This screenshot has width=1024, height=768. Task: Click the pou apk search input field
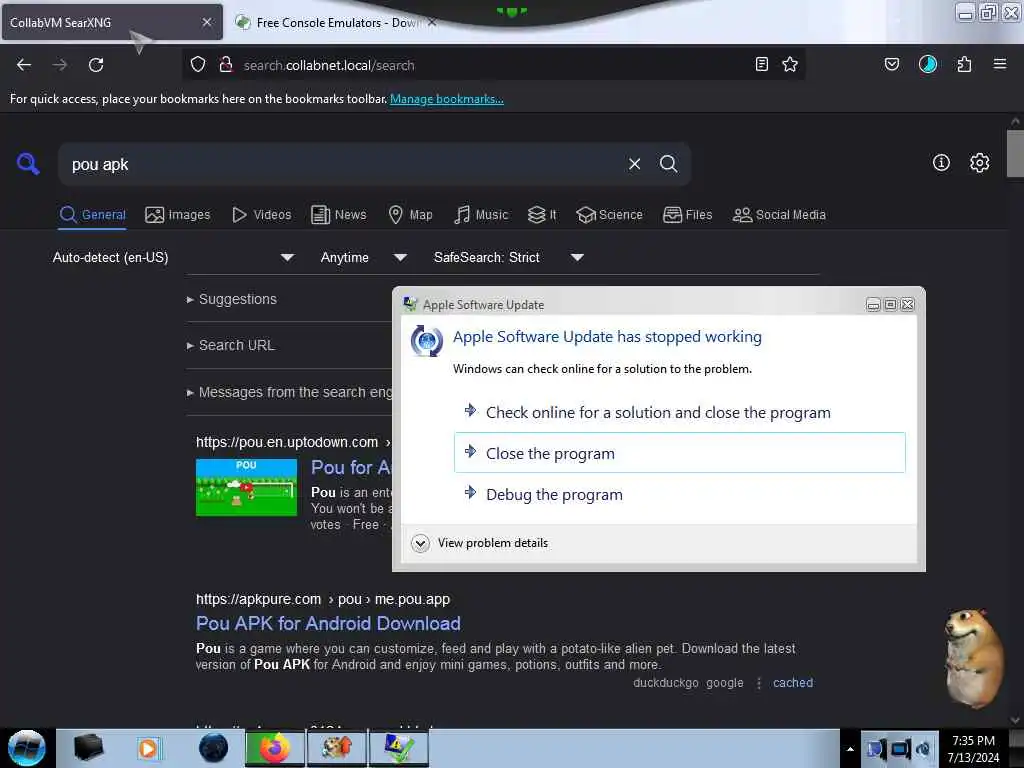tap(346, 165)
